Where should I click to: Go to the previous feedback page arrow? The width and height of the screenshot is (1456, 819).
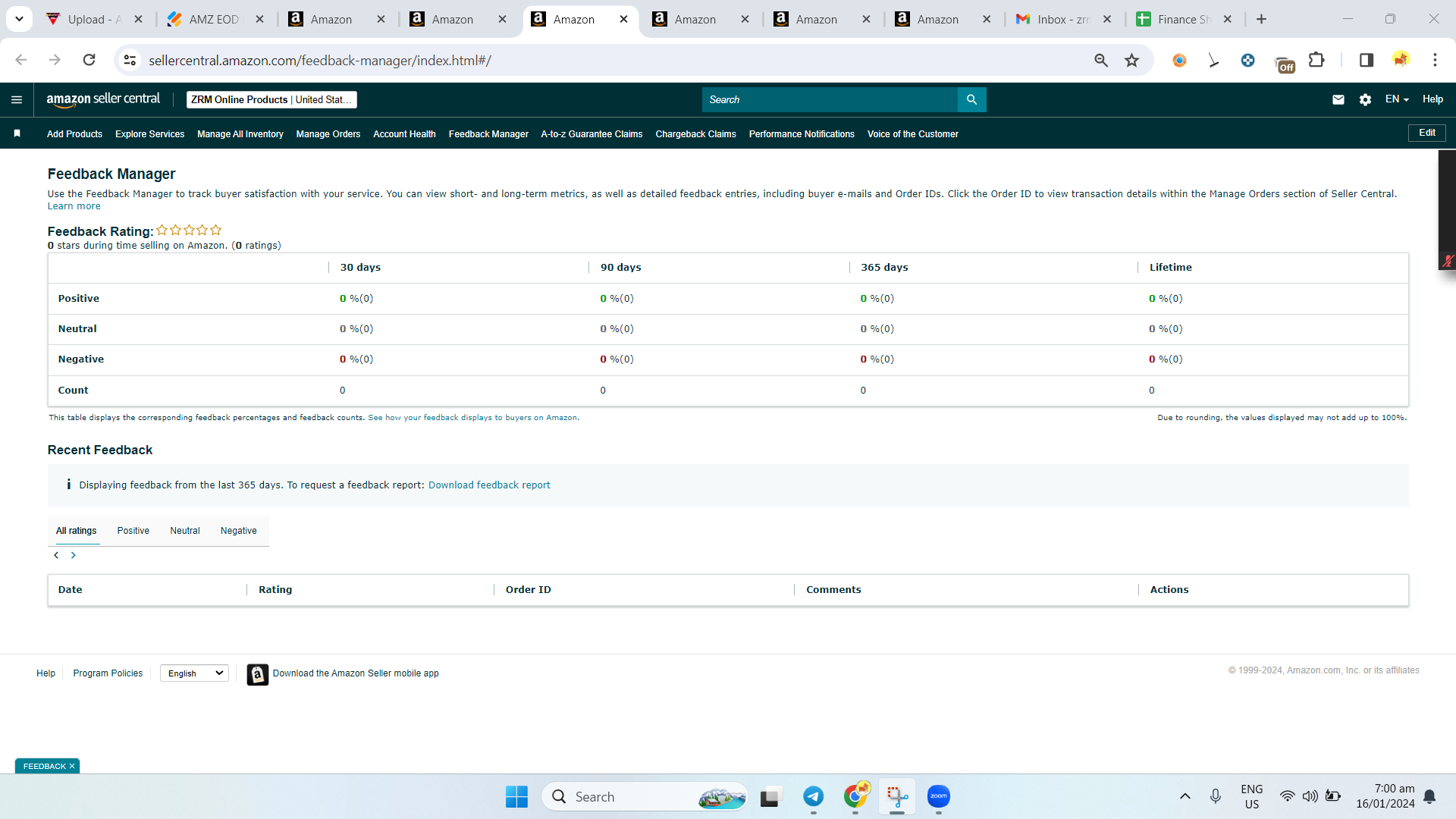click(56, 555)
